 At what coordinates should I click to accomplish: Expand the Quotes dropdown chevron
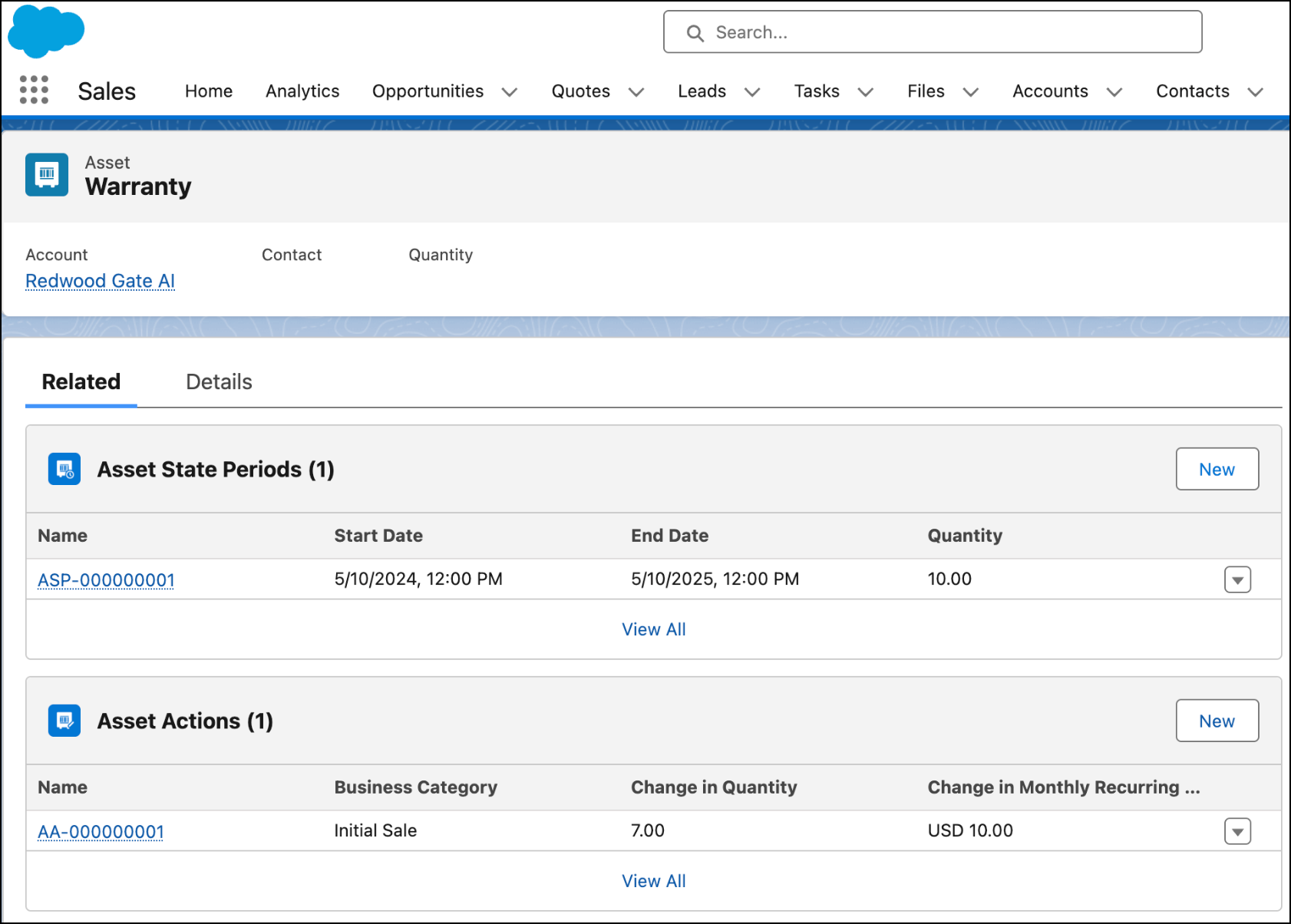(x=636, y=92)
